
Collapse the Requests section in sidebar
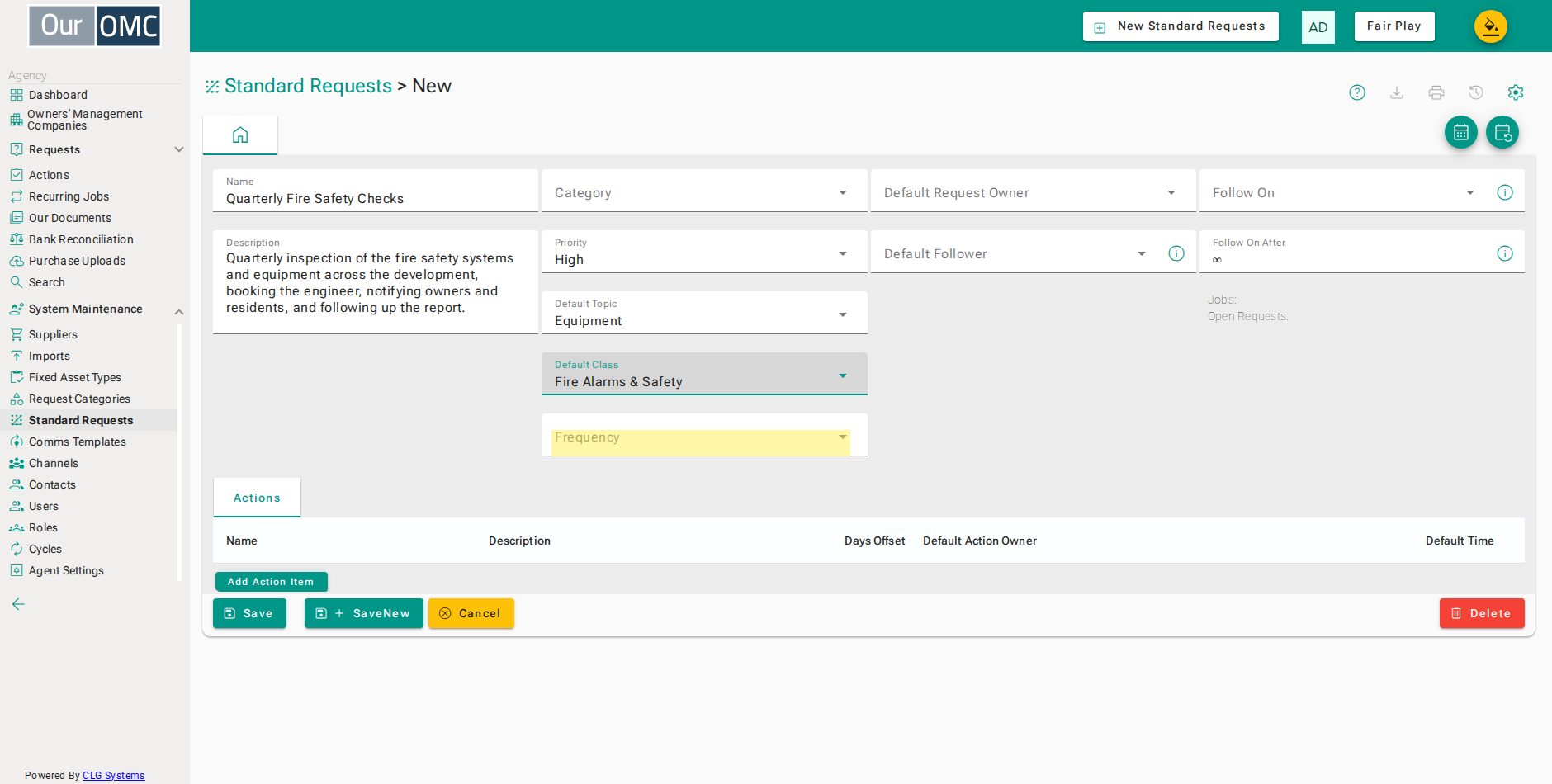click(x=179, y=149)
